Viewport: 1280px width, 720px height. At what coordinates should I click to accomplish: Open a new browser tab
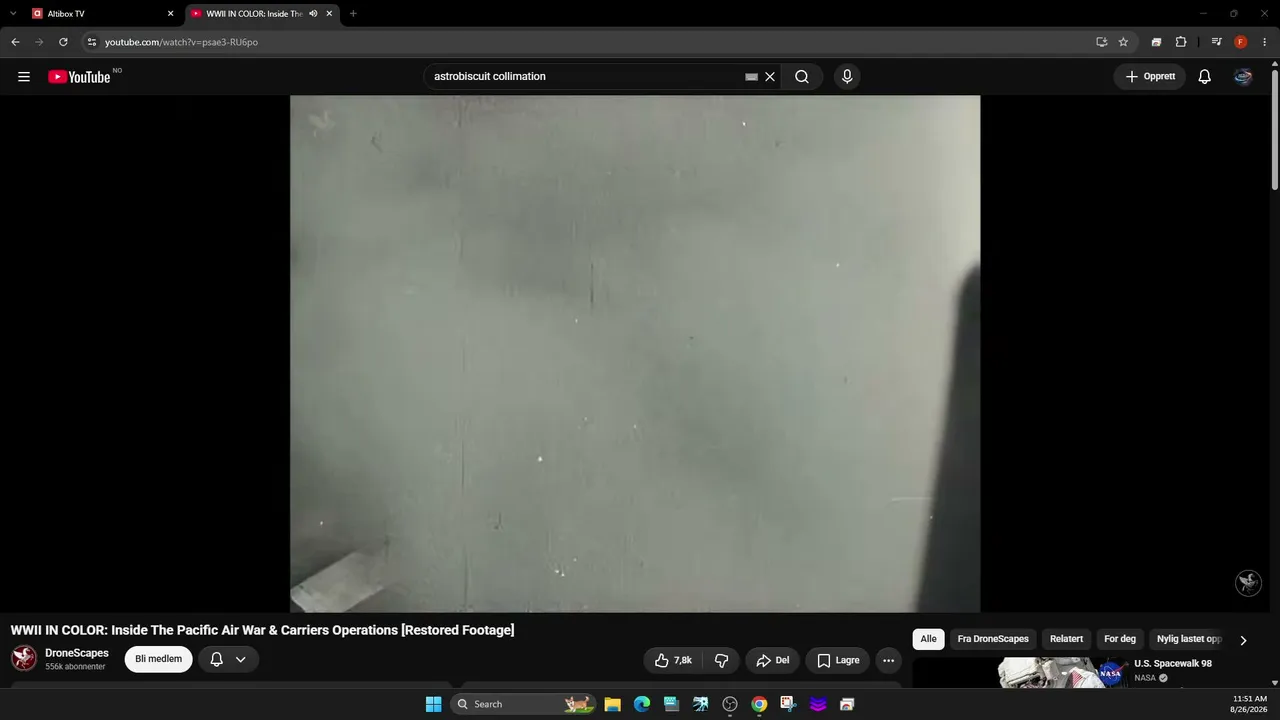click(x=353, y=14)
